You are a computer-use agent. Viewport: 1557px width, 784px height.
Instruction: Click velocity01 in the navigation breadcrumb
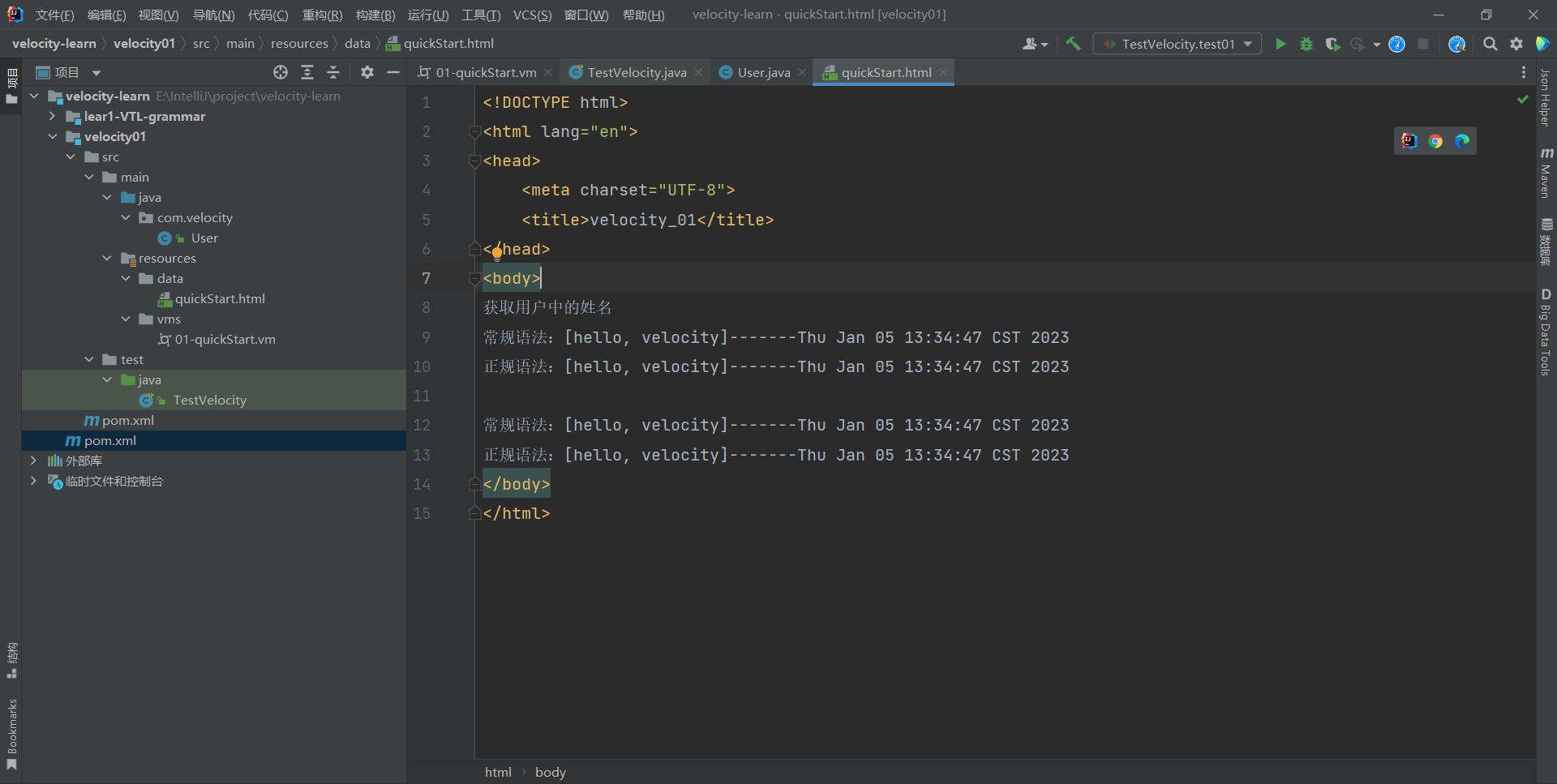click(144, 44)
